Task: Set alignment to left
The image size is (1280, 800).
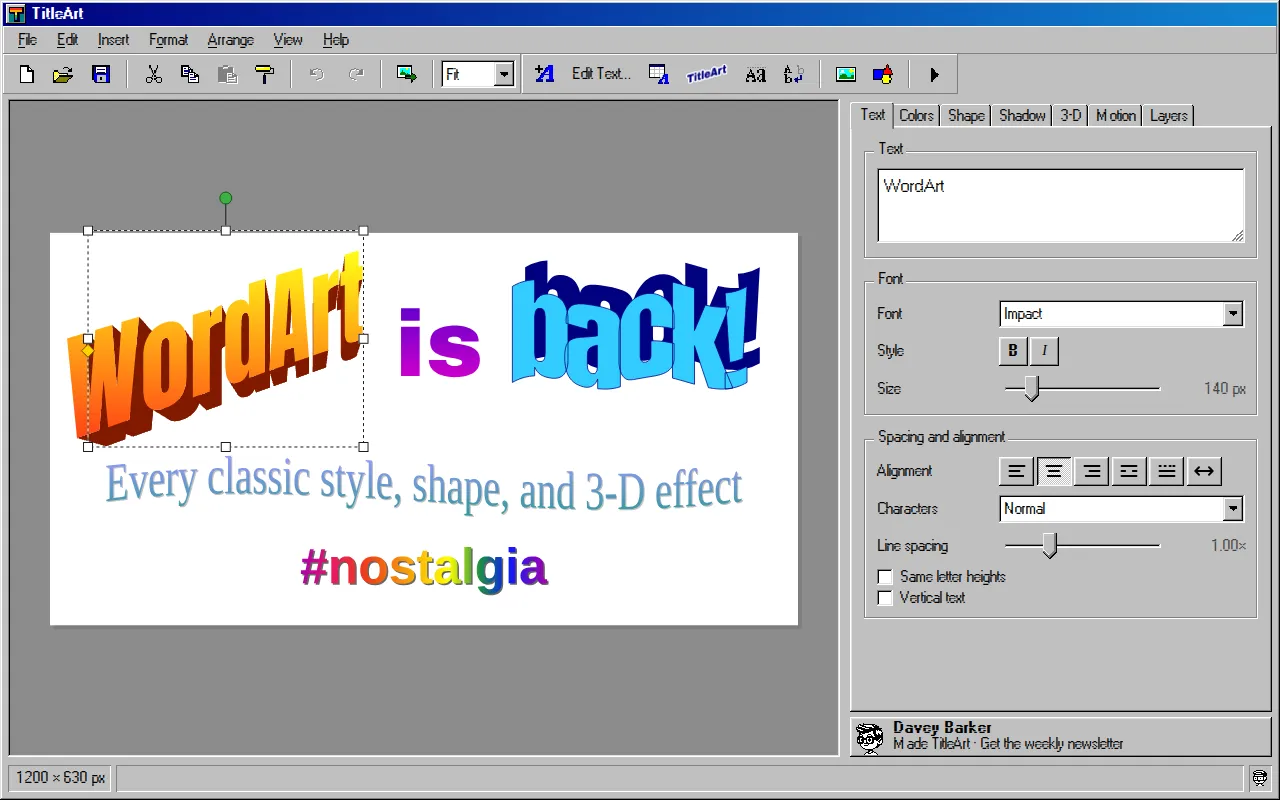Action: pyautogui.click(x=1017, y=471)
